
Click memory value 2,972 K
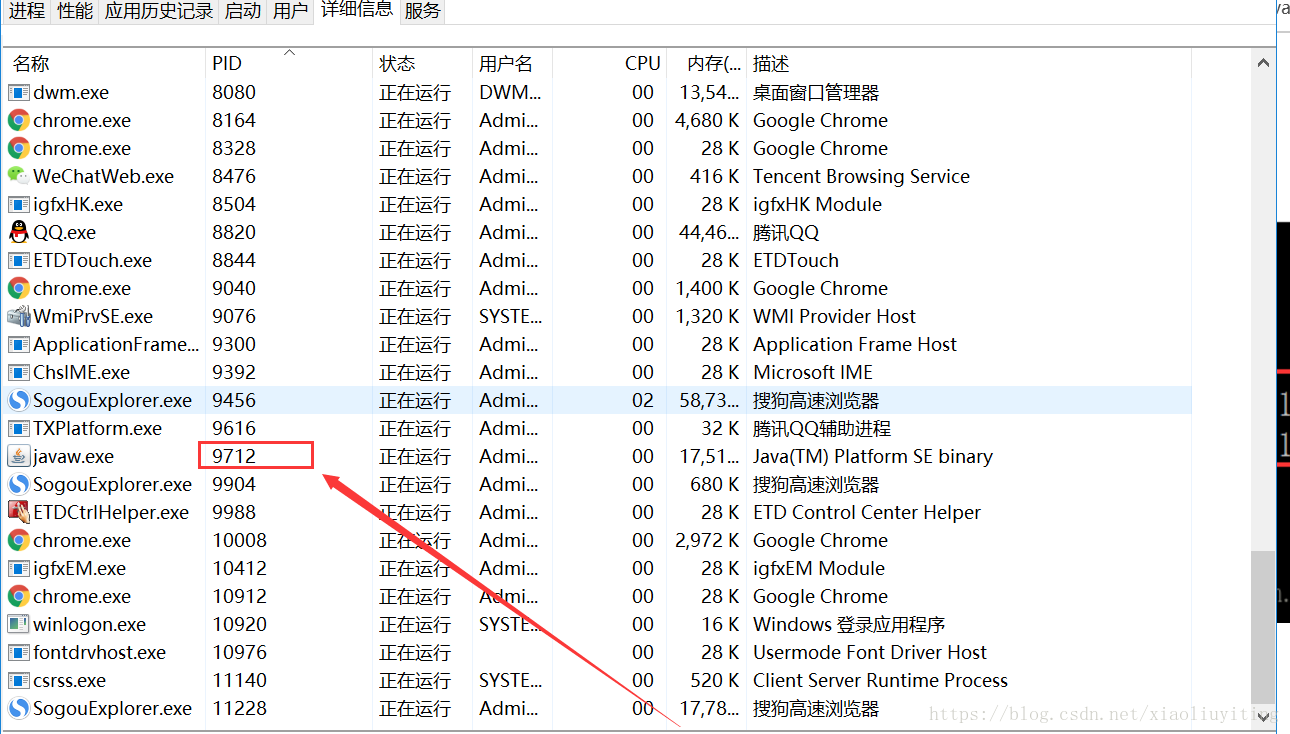click(707, 540)
